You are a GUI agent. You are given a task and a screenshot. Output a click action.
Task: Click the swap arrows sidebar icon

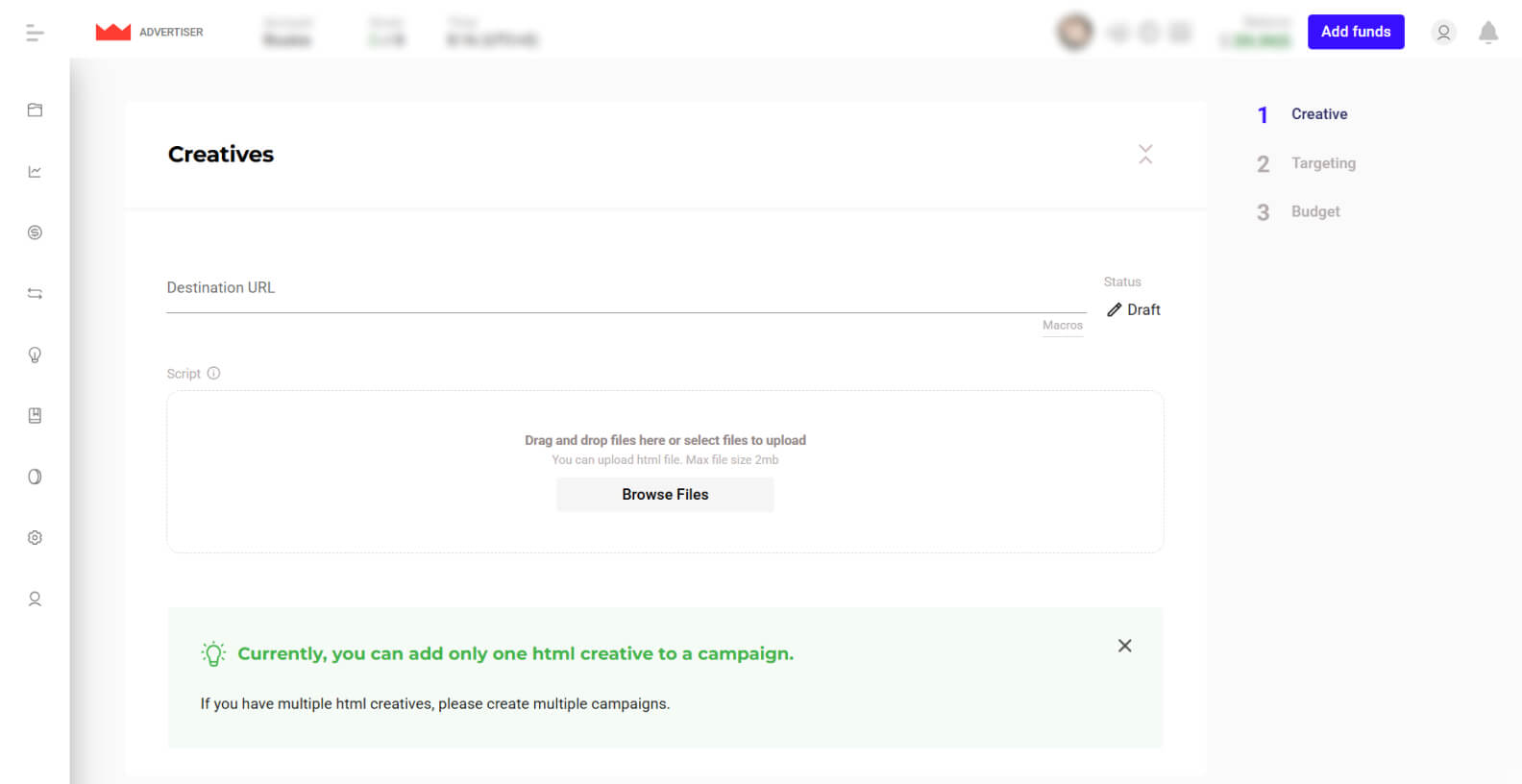(x=35, y=294)
